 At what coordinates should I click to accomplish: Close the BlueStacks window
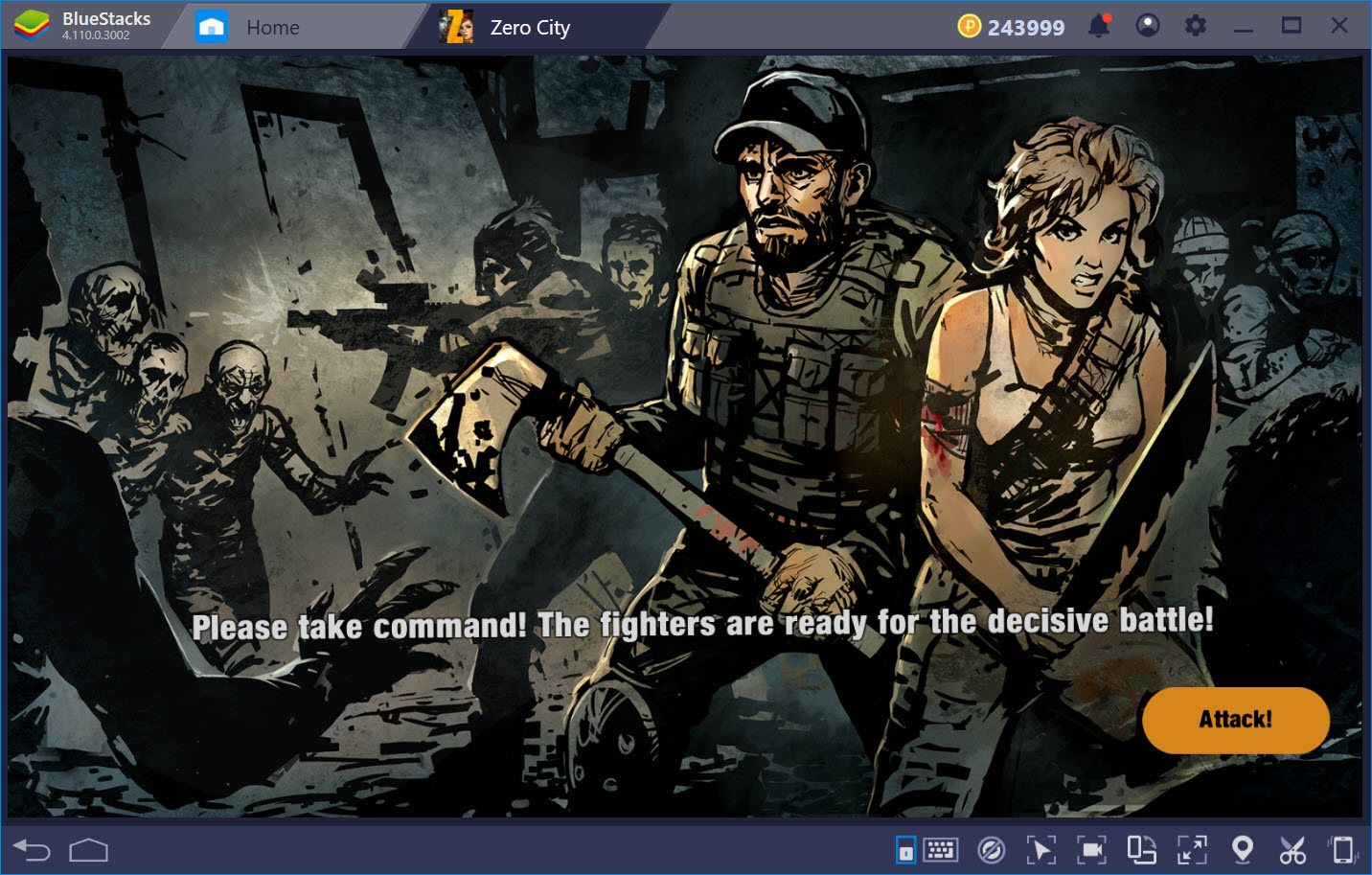[1339, 26]
